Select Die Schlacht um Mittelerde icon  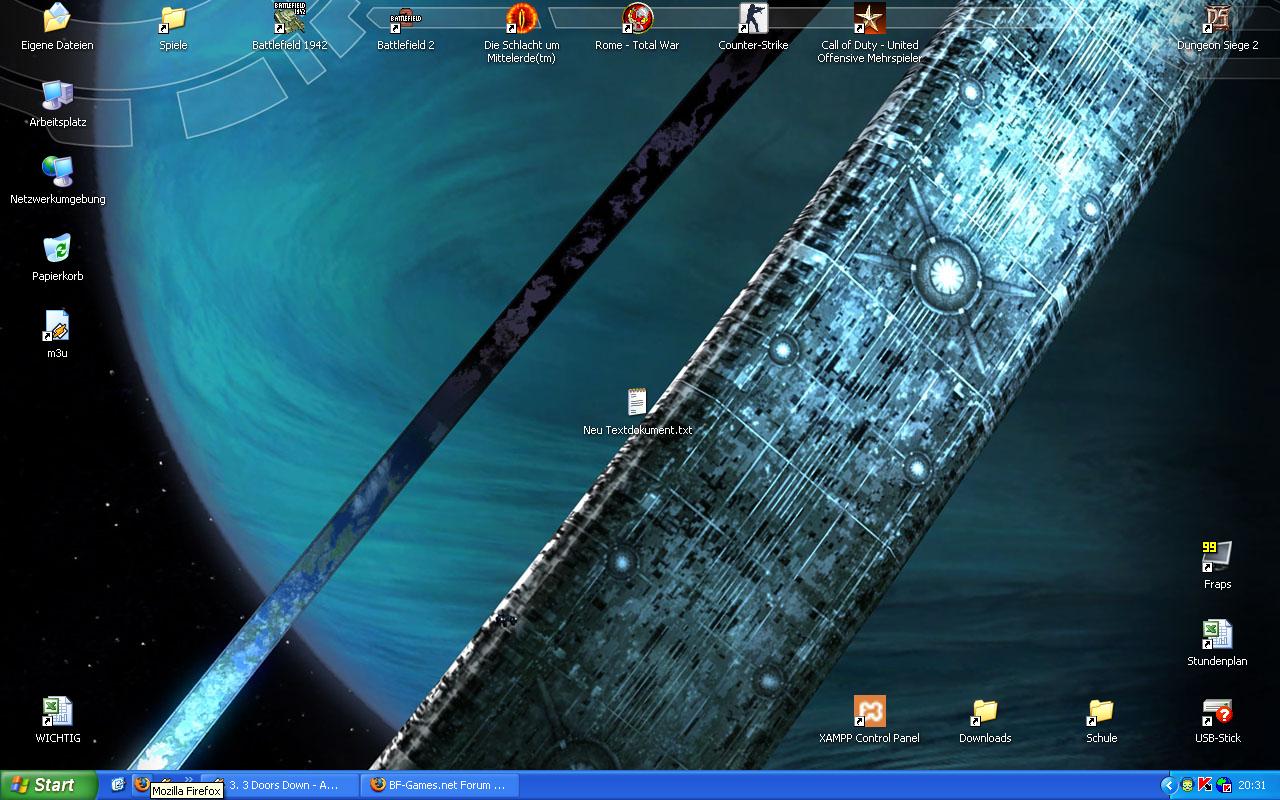[x=521, y=19]
